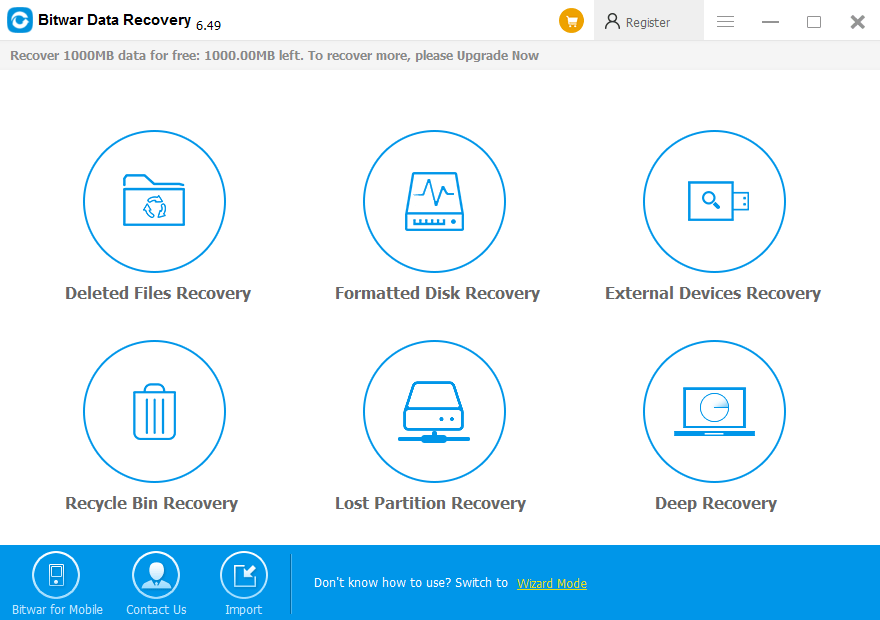
Task: Open Deleted Files Recovery folder icon
Action: click(x=154, y=201)
